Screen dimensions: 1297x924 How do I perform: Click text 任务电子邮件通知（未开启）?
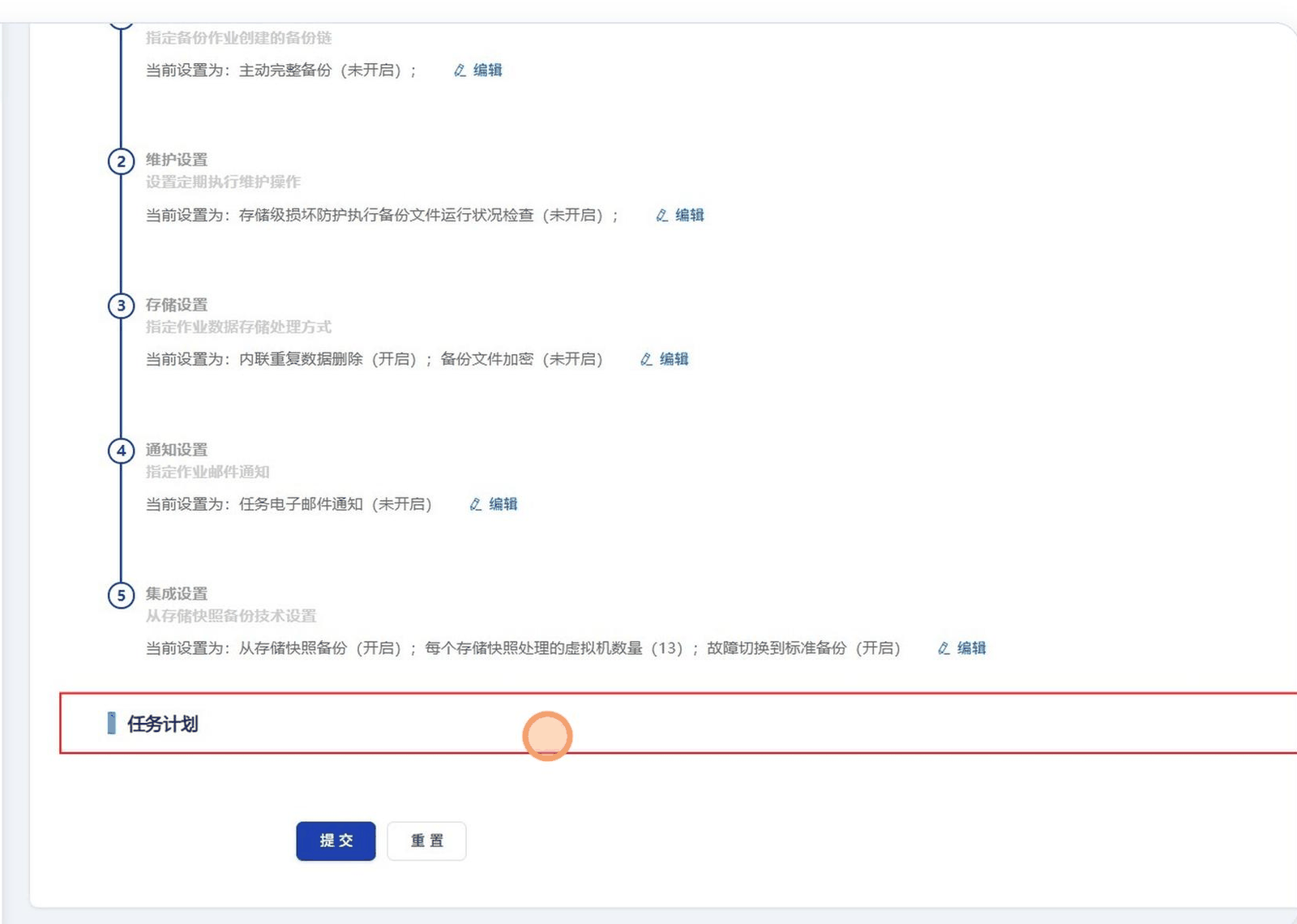click(x=336, y=504)
